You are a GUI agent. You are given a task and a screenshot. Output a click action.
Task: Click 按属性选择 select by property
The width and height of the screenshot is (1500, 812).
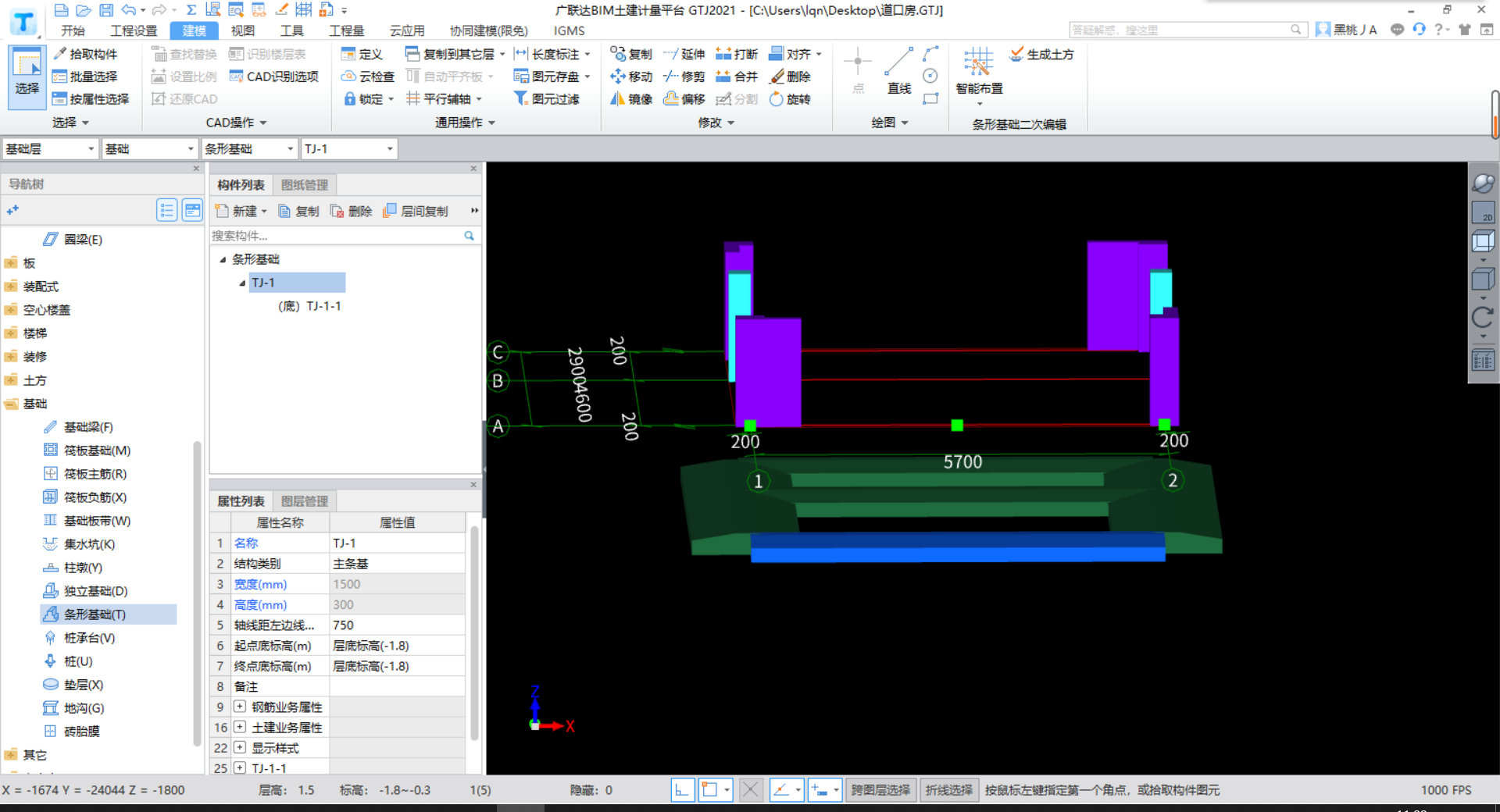point(90,99)
